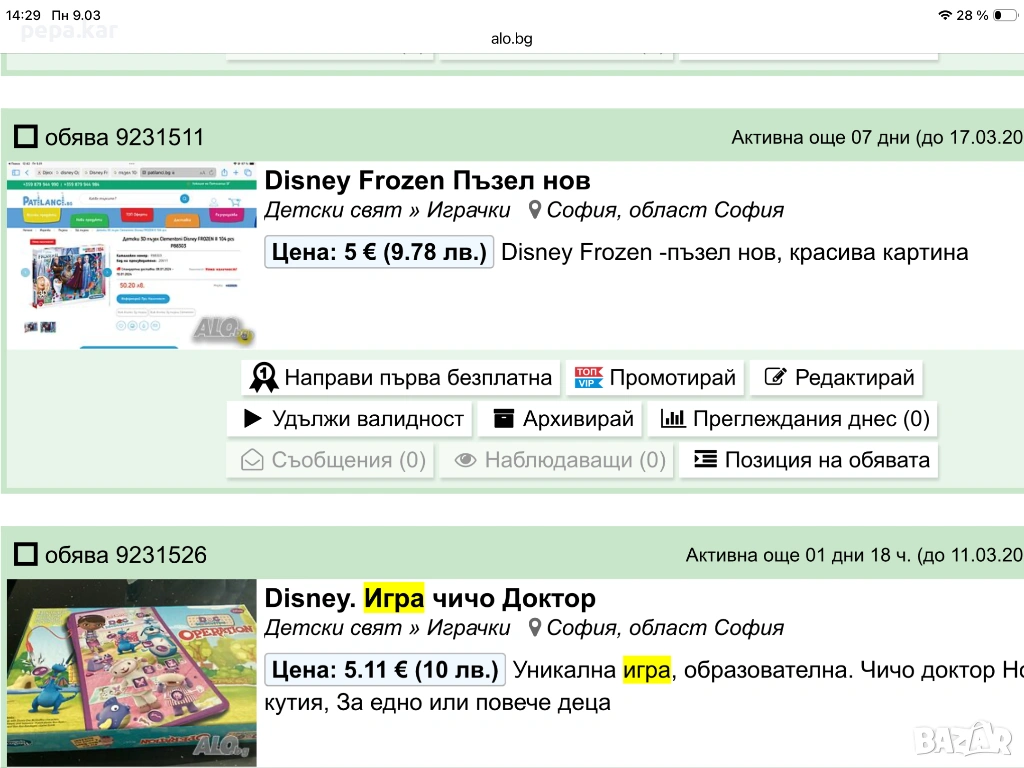The image size is (1024, 768).
Task: Tick checkbox for listing 9231526
Action: tap(27, 555)
